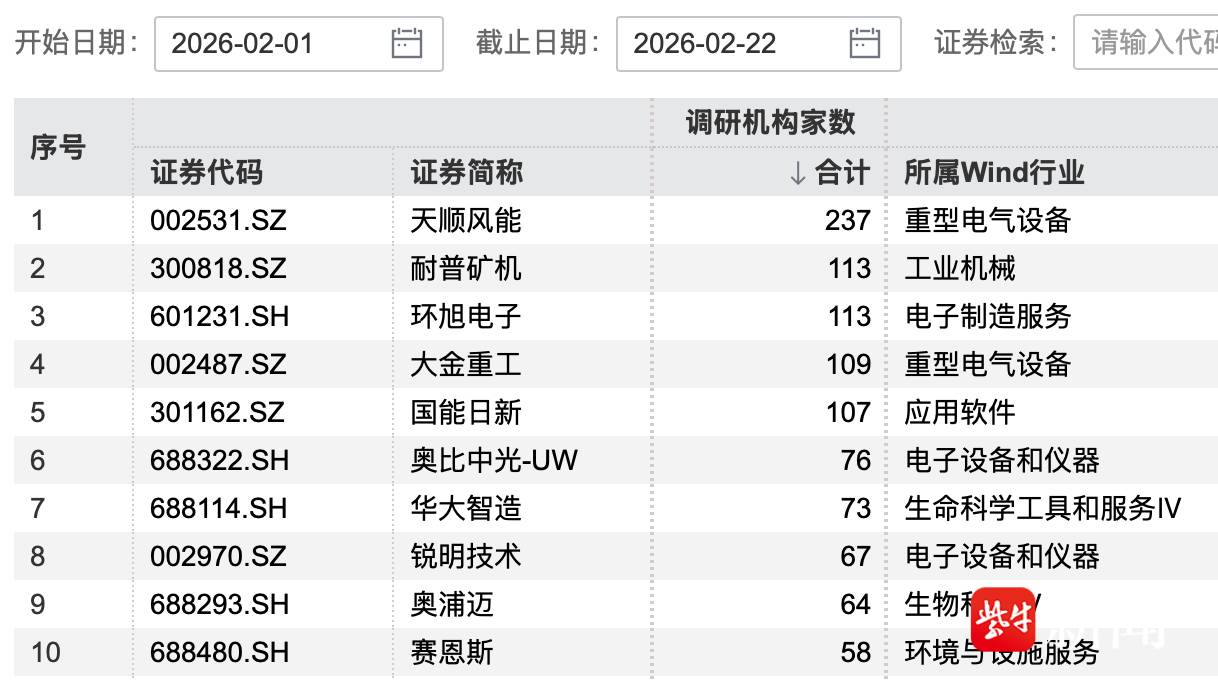Select the 奥比中光-UW stock name
This screenshot has height=680, width=1218.
pyautogui.click(x=494, y=460)
